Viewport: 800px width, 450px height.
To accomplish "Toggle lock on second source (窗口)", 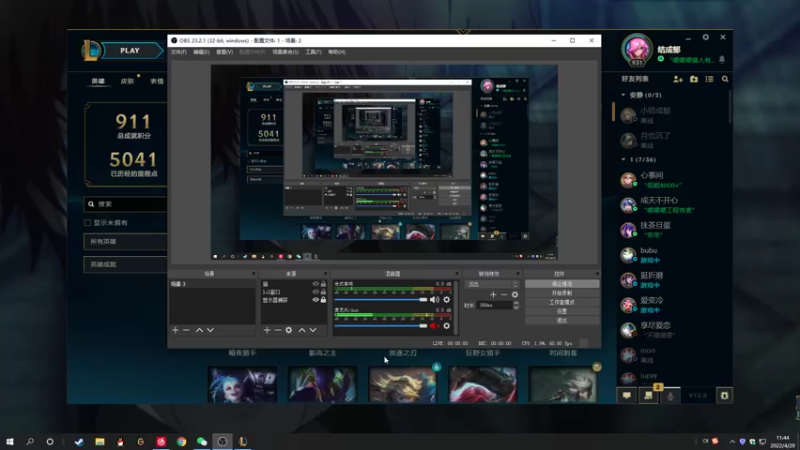I will tap(323, 292).
